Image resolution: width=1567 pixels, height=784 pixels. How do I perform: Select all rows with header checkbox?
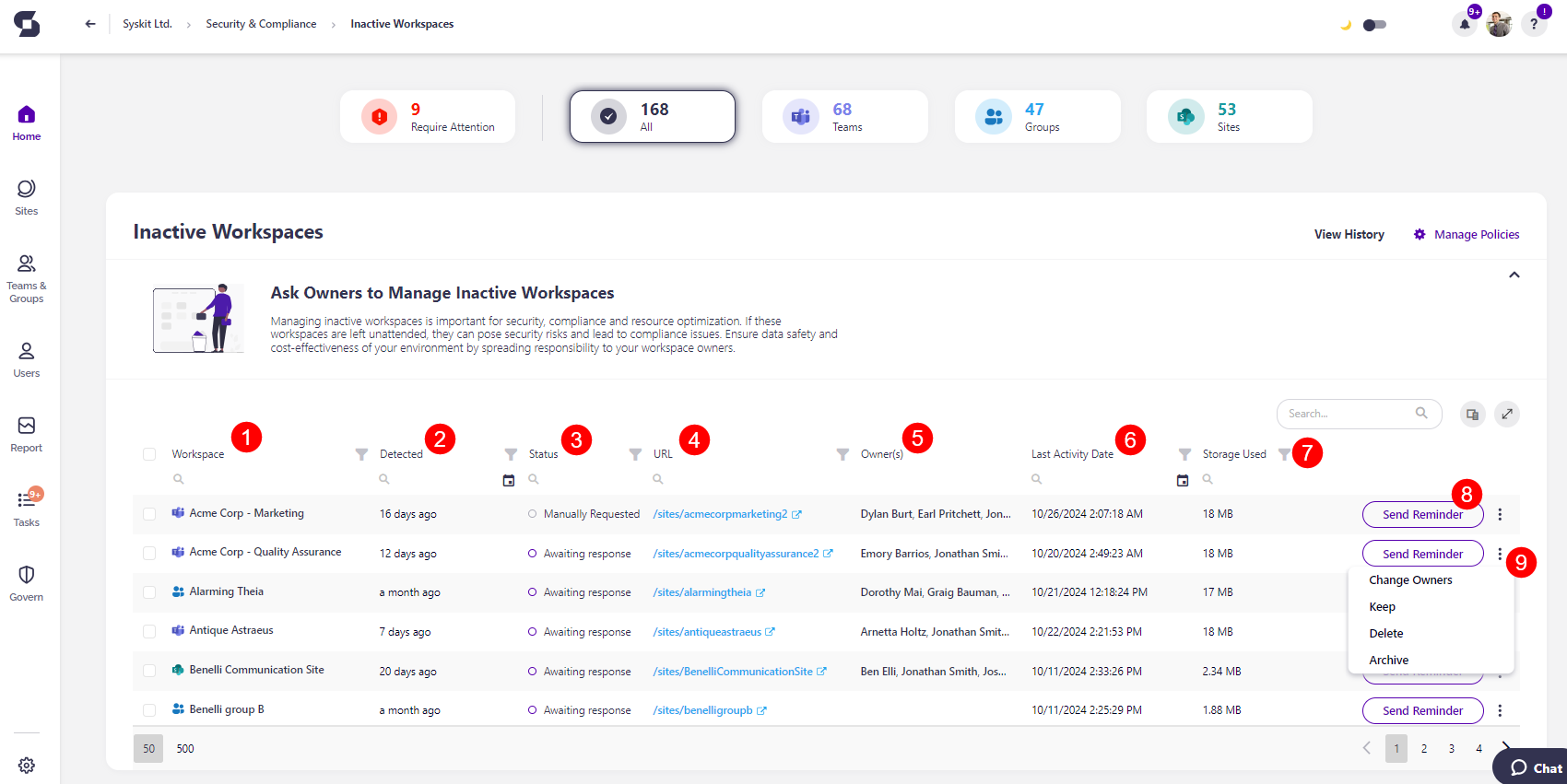[x=149, y=454]
